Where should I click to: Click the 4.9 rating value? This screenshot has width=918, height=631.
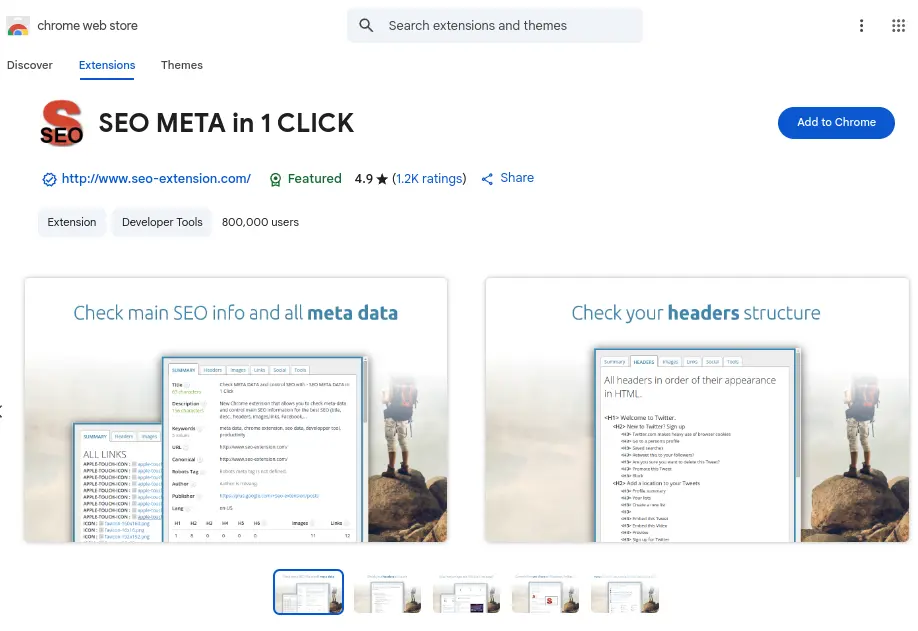364,179
